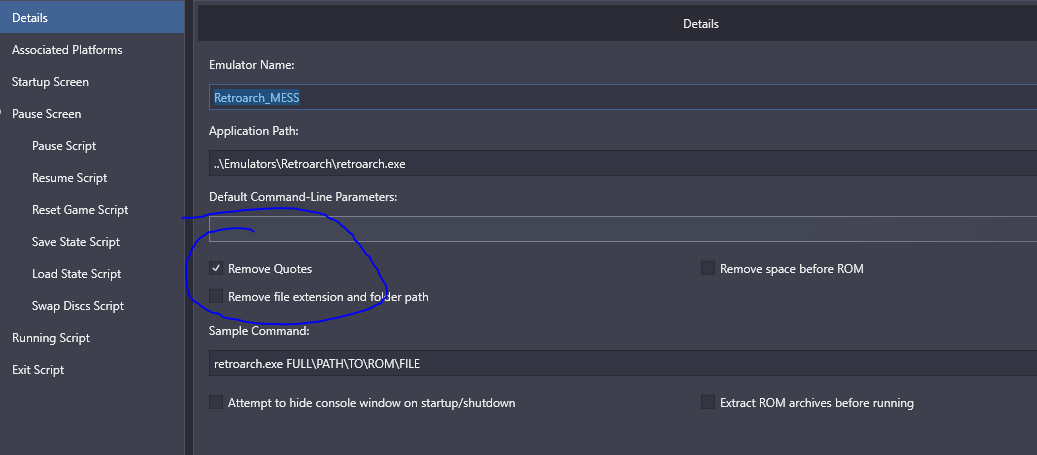Go to Startup Screen settings
The image size is (1037, 455).
pos(50,82)
